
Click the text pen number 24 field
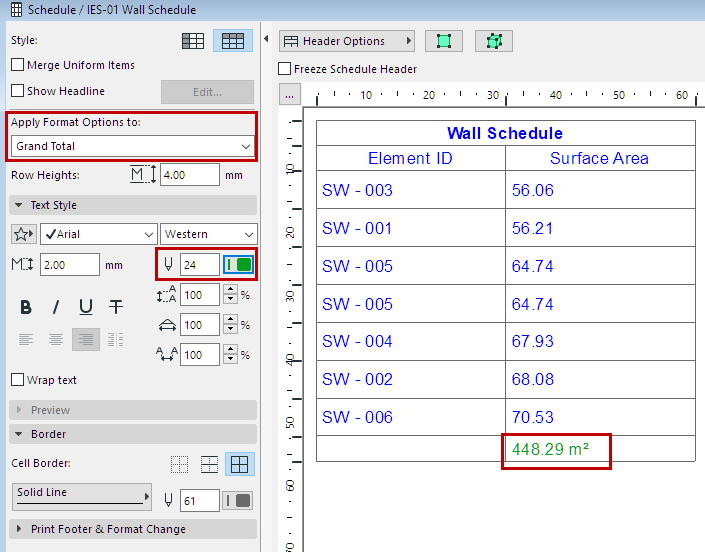tap(200, 265)
